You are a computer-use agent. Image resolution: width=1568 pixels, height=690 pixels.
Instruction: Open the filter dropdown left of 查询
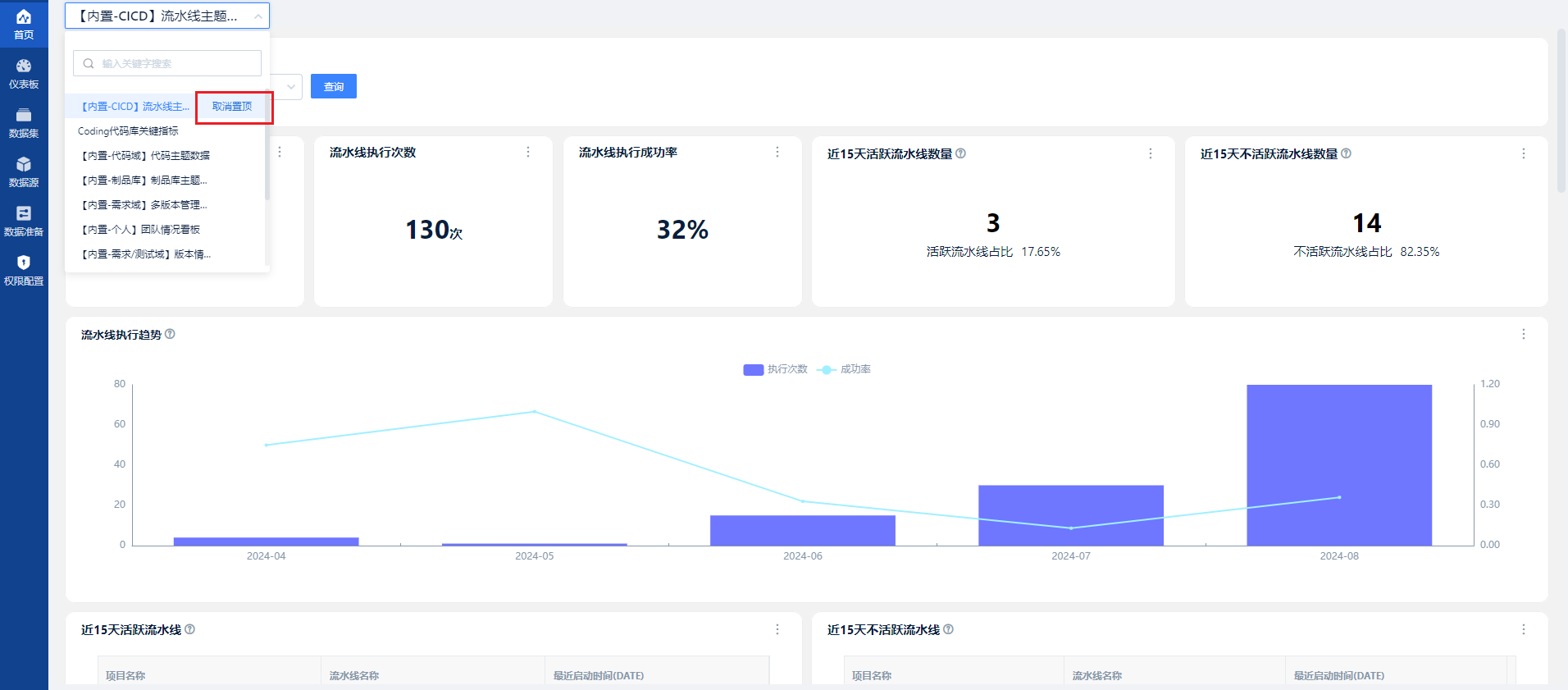289,86
